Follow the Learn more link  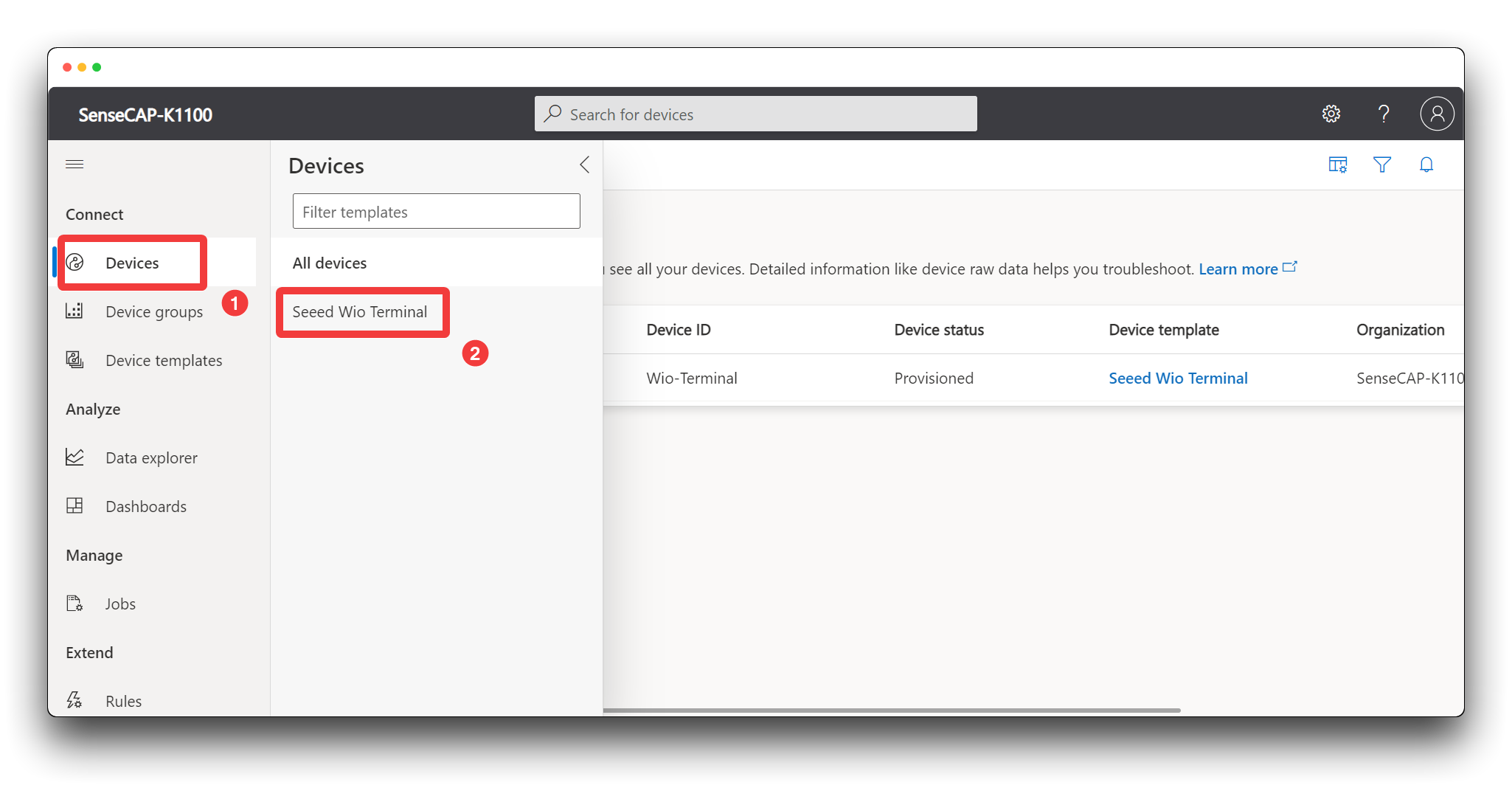1238,269
